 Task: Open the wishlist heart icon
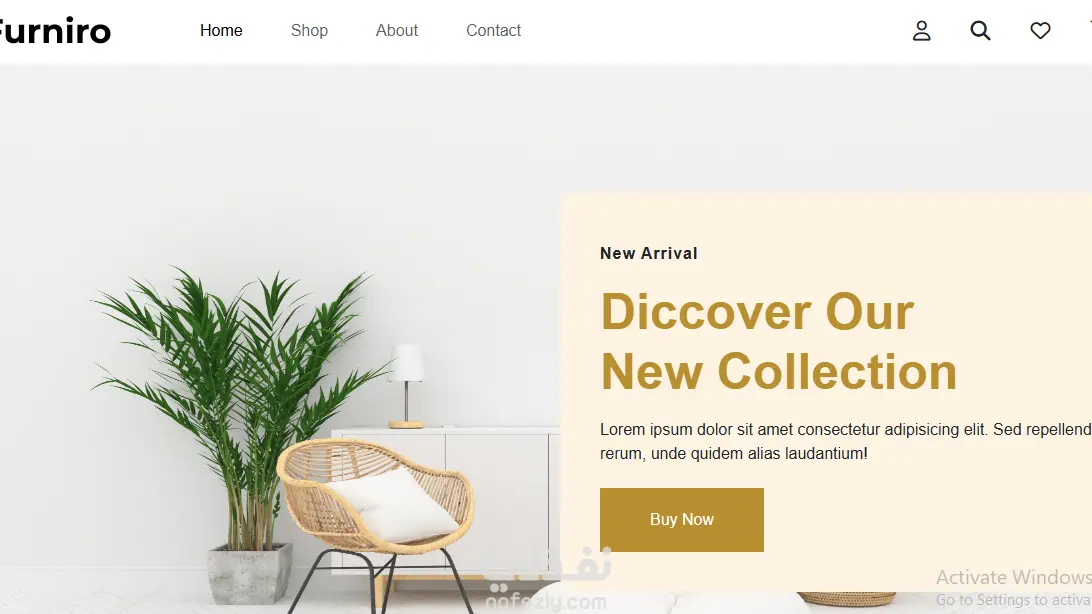point(1040,31)
